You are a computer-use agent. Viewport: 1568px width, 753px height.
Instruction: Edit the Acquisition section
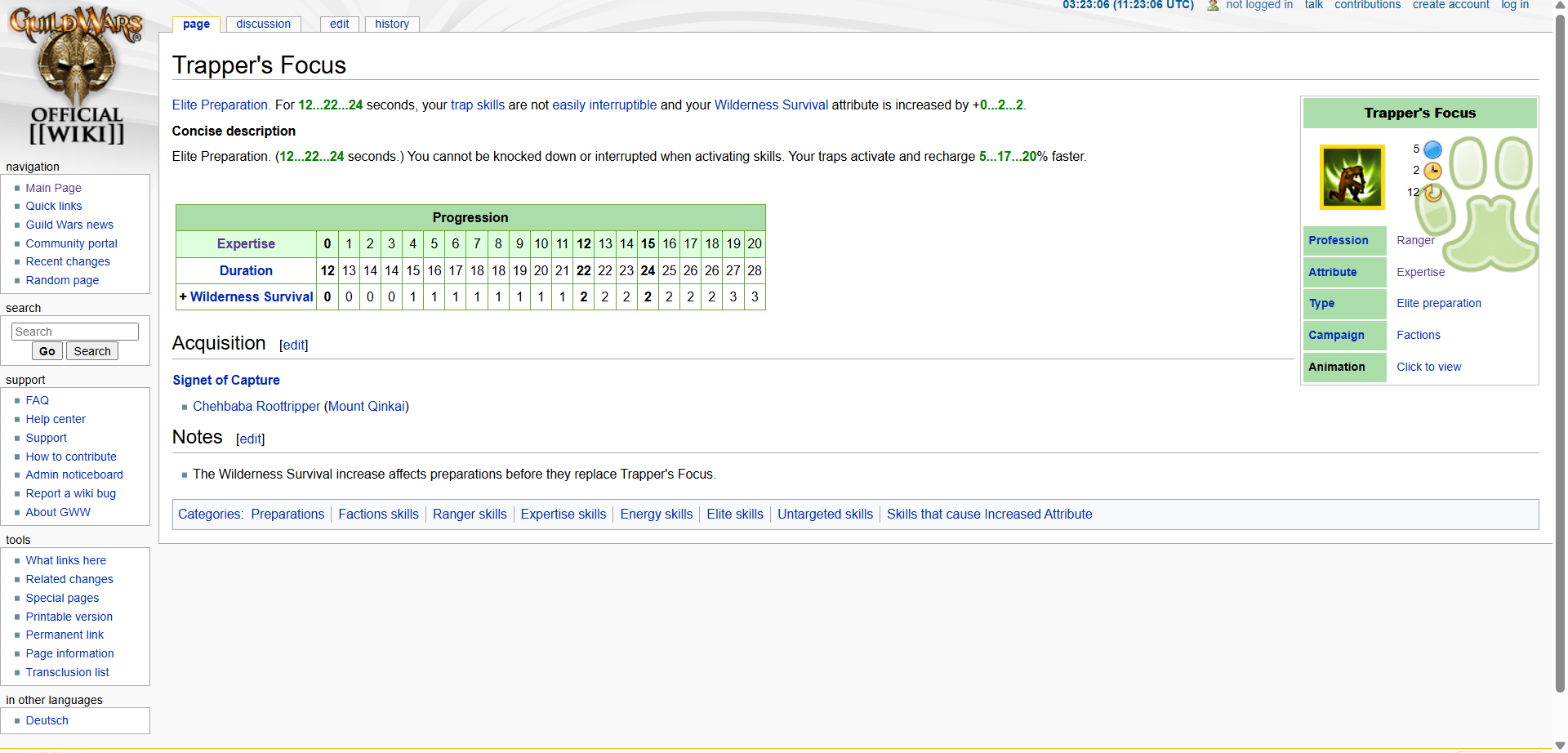(x=294, y=345)
